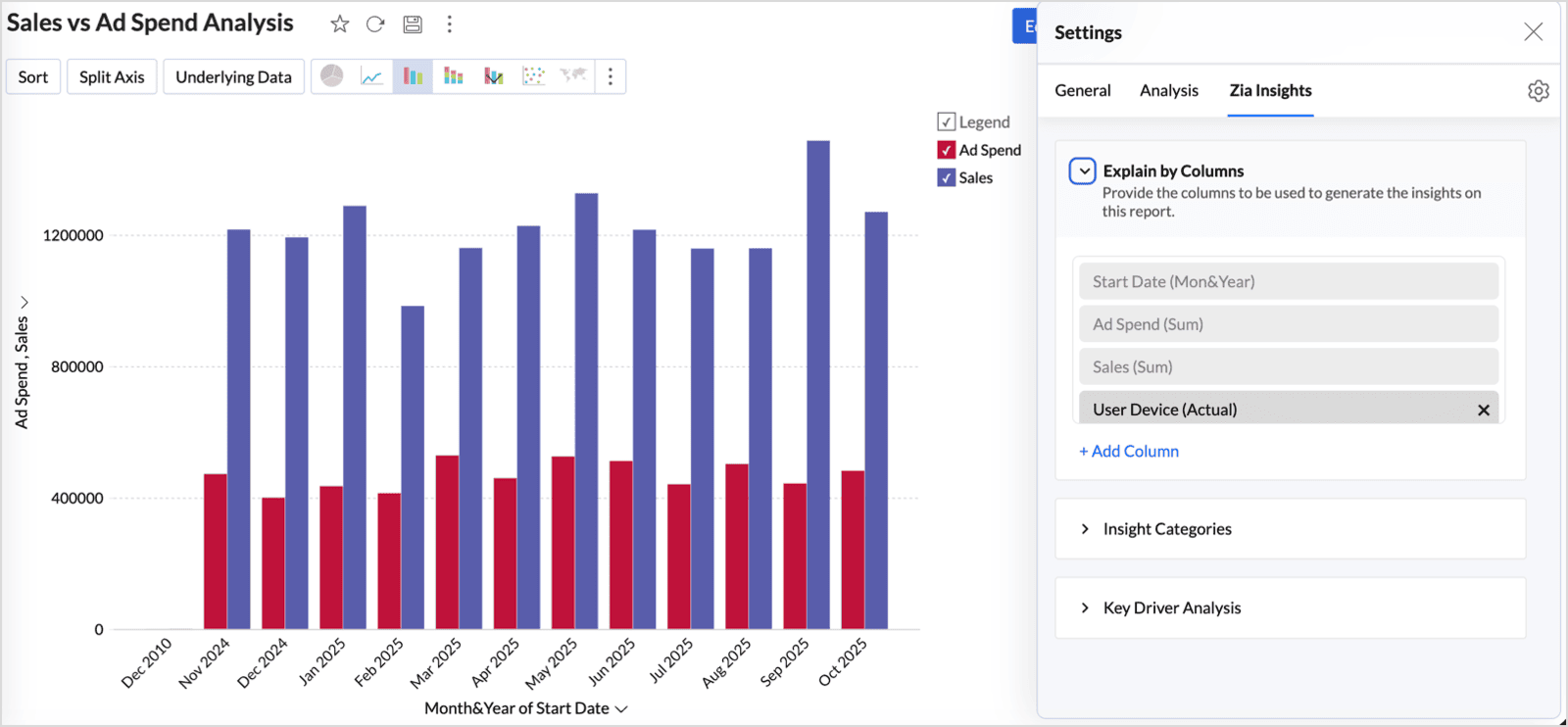Screen dimensions: 1568x727
Task: Open the Analysis tab
Action: coord(1168,90)
